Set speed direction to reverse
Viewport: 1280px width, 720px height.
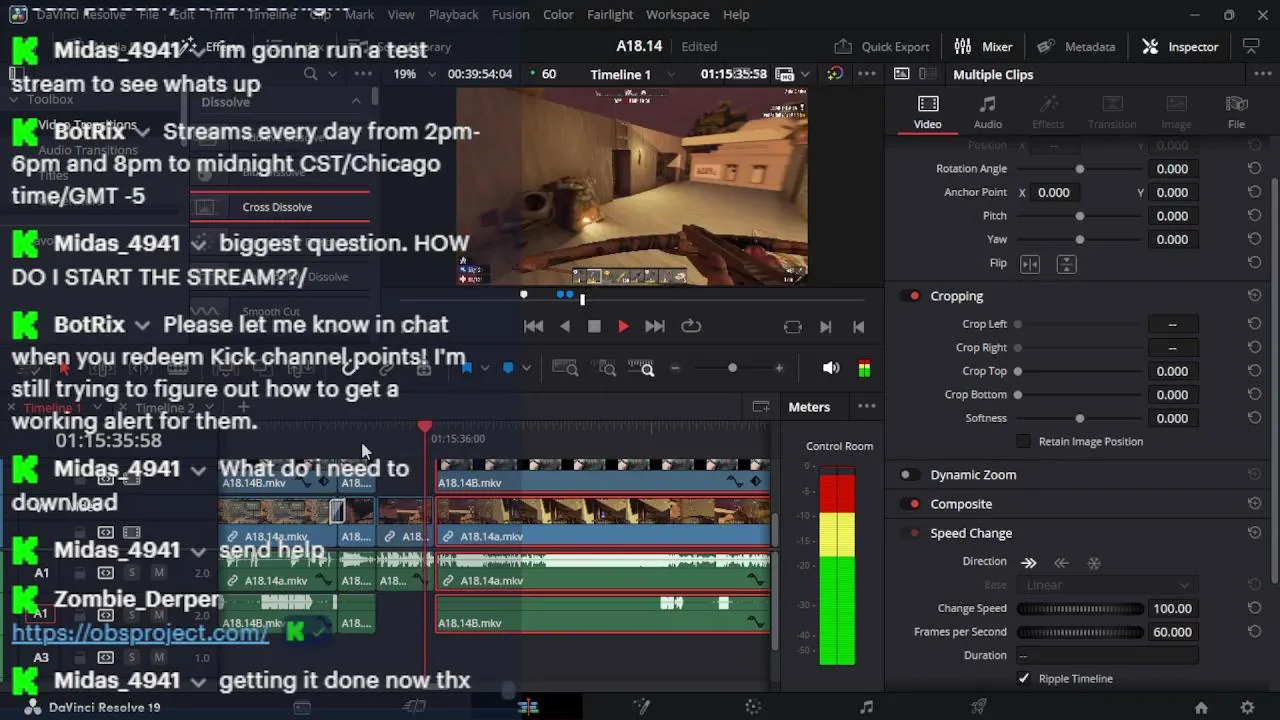coord(1062,563)
